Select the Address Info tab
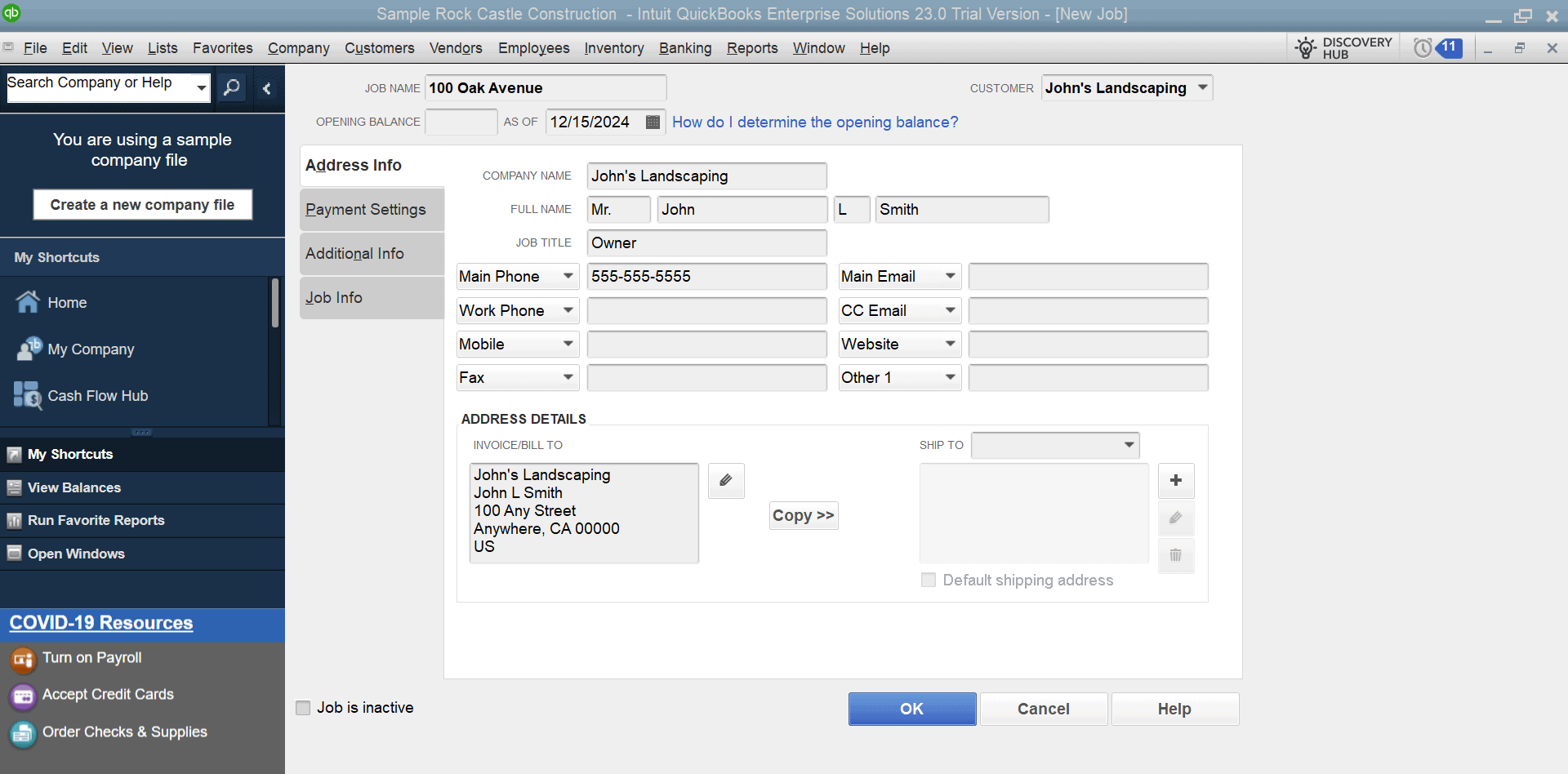The width and height of the screenshot is (1568, 774). pos(372,166)
